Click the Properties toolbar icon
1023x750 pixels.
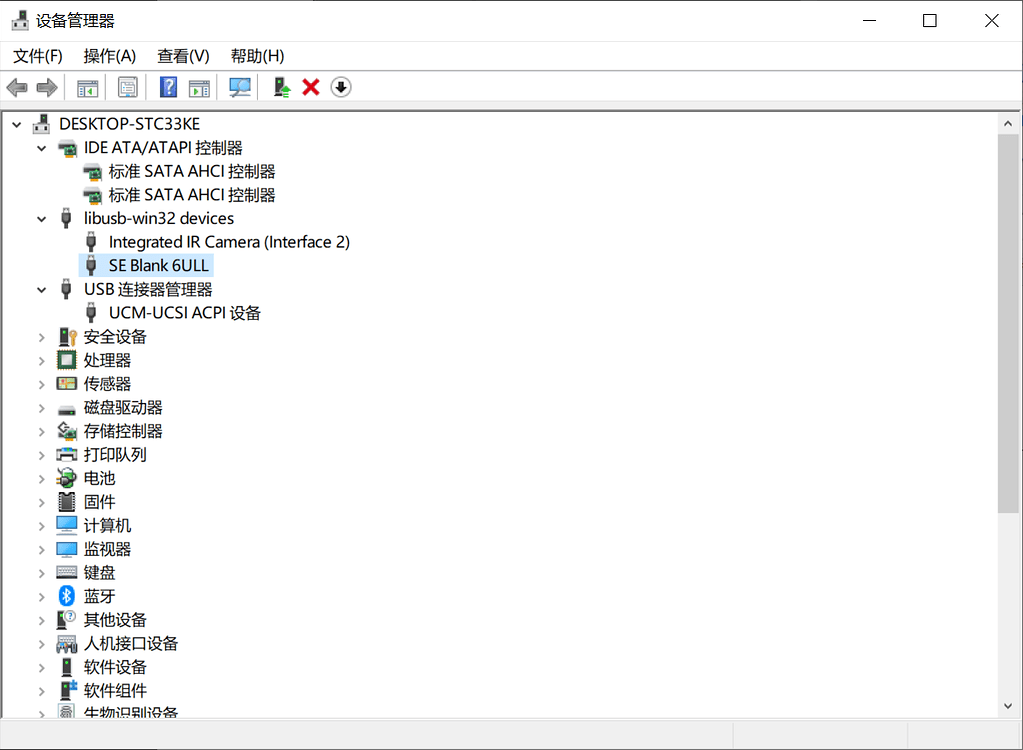pyautogui.click(x=127, y=87)
